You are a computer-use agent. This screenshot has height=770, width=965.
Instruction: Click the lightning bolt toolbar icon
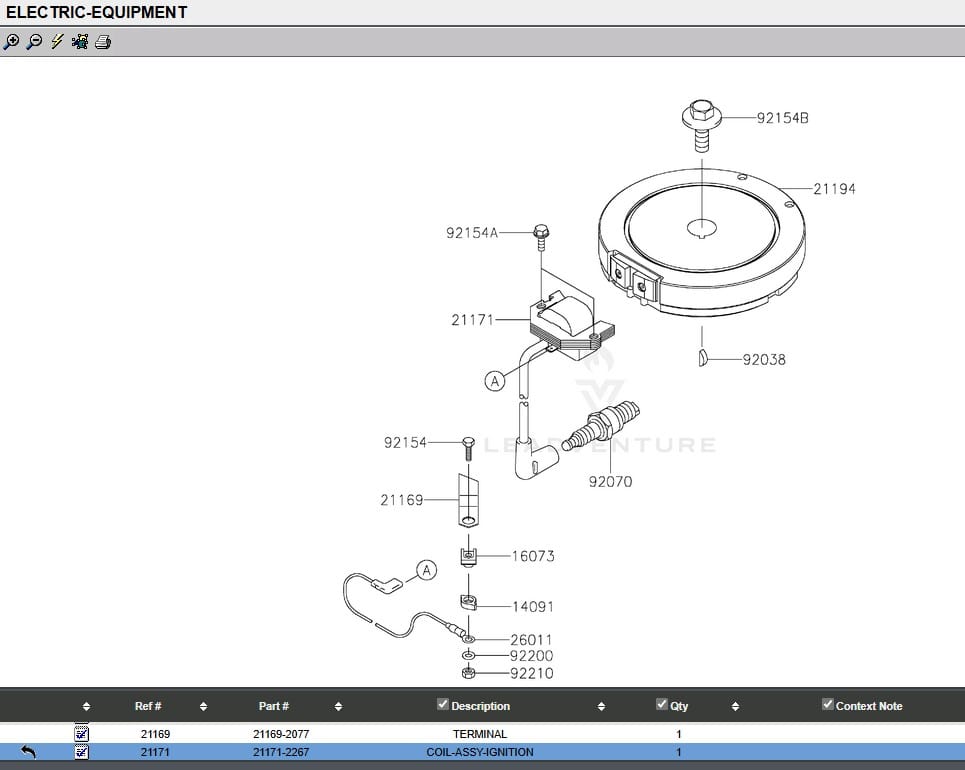57,42
